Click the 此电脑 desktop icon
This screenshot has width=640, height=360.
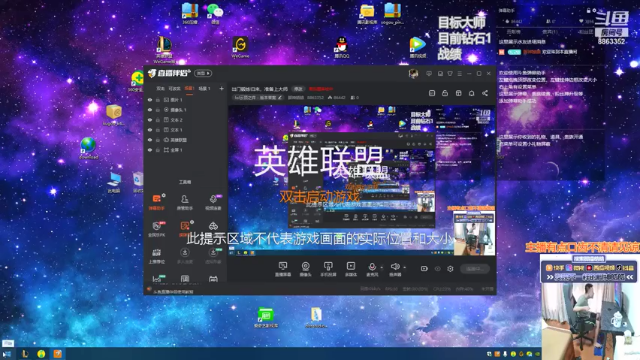[x=114, y=182]
